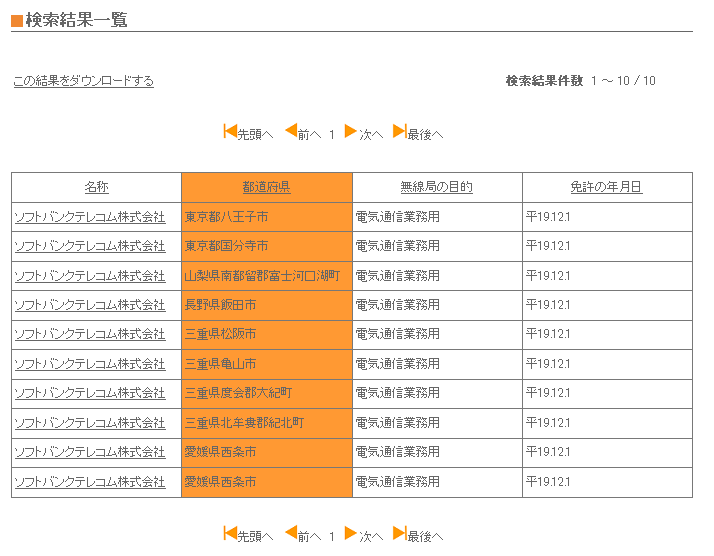
Task: Click the 山梨県南都留郡富士河口湖町 cell
Action: tap(267, 276)
